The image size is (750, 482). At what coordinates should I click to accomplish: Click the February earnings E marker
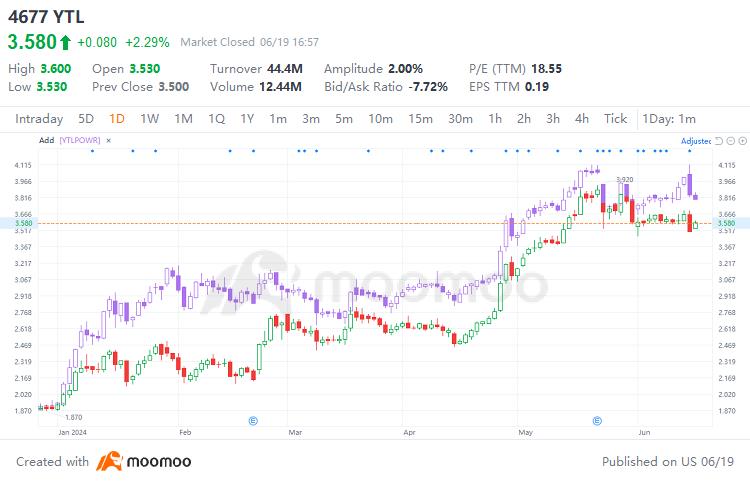tap(254, 421)
